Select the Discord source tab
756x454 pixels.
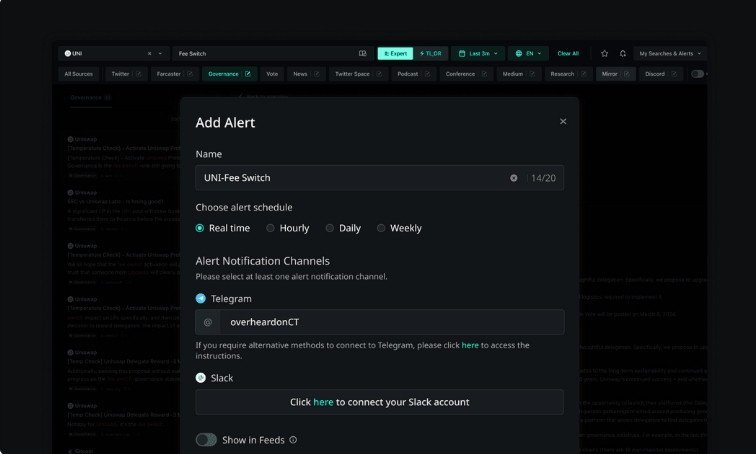tap(655, 74)
